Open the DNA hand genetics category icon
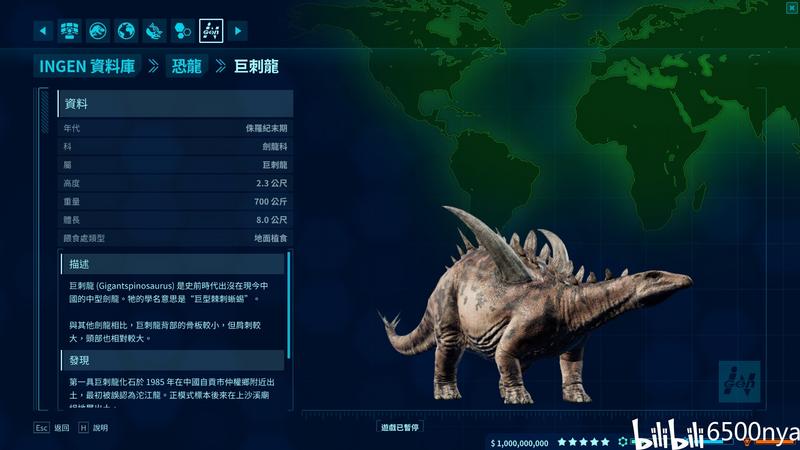 tap(154, 31)
